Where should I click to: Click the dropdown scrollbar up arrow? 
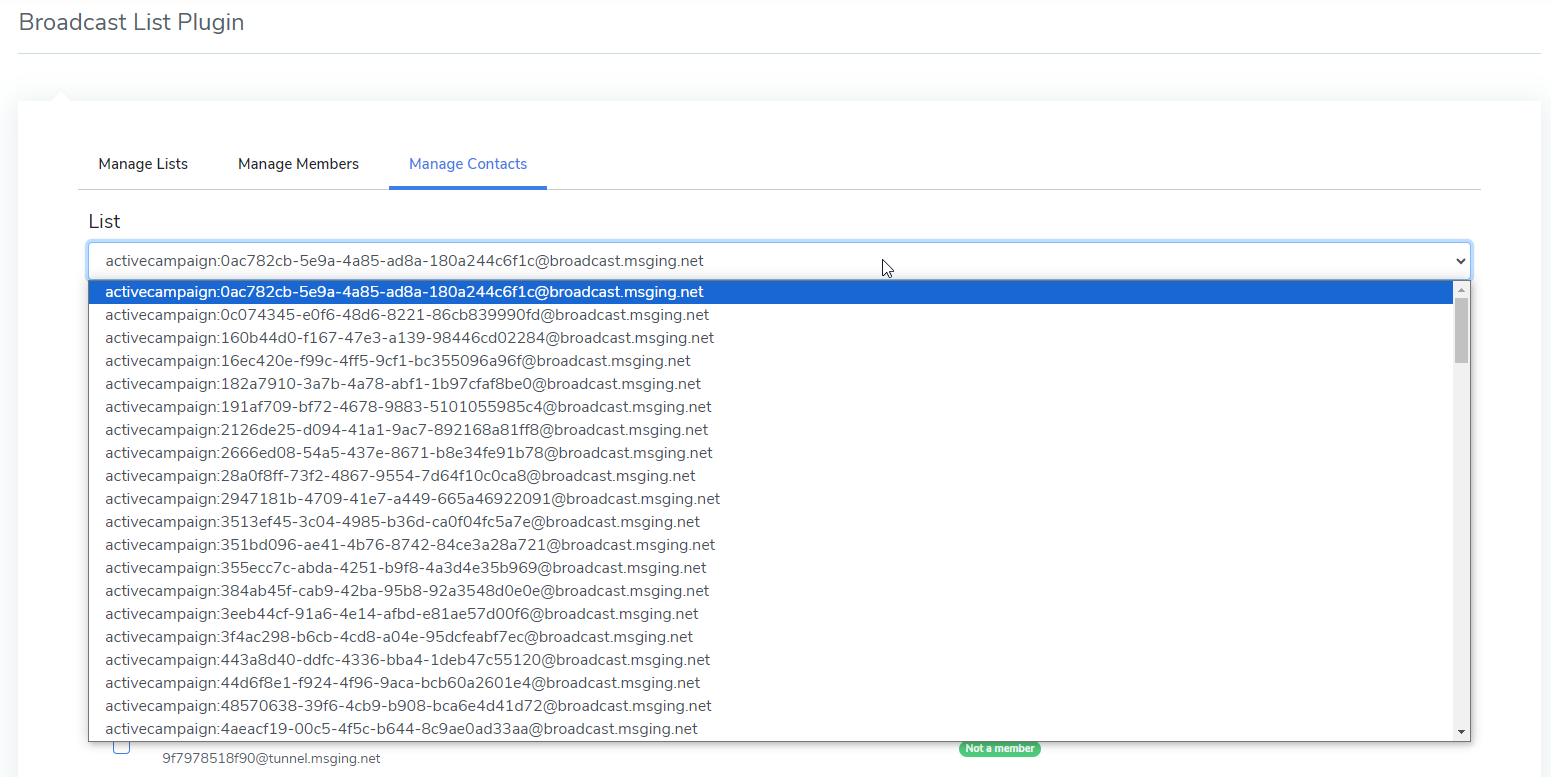(x=1461, y=290)
